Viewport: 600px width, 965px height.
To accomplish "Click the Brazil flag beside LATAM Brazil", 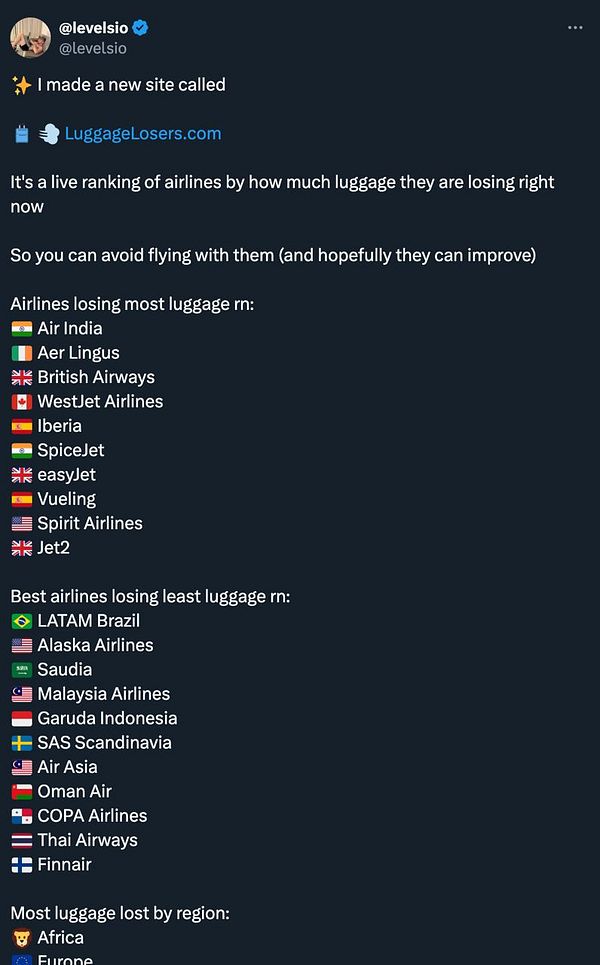I will click(21, 621).
